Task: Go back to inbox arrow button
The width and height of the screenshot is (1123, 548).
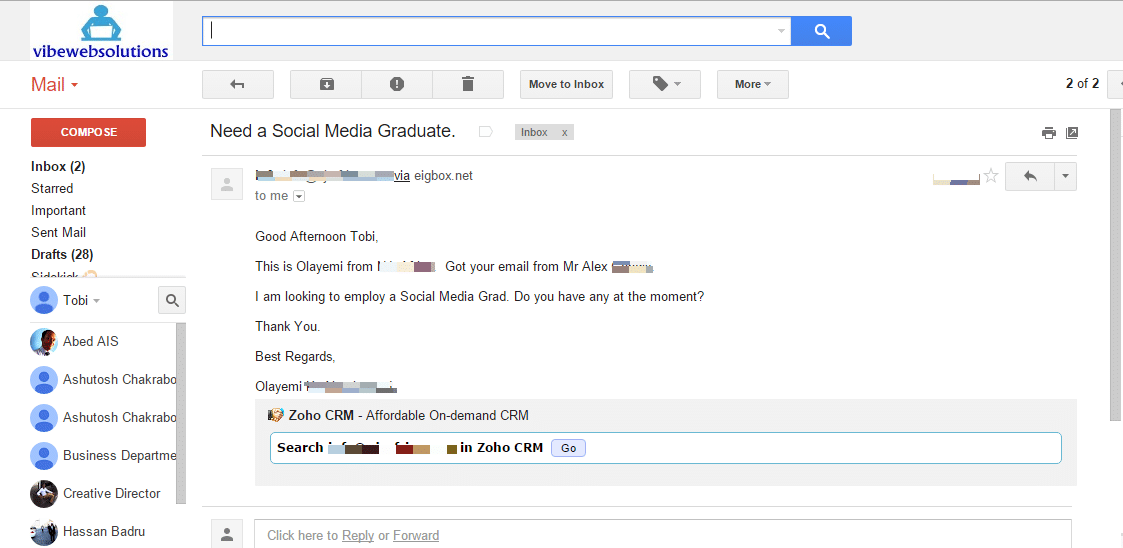Action: [238, 84]
